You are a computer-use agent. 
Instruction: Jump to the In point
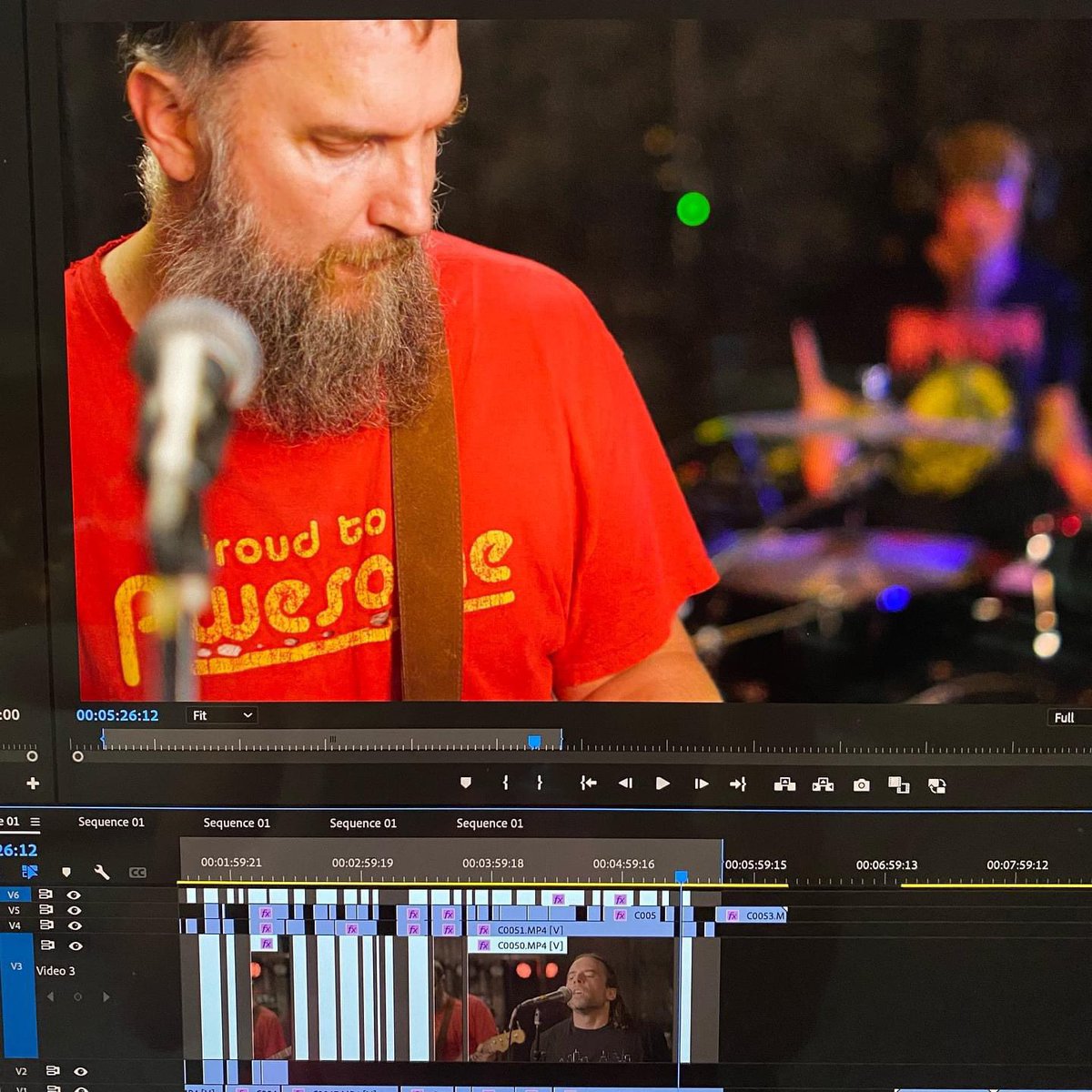pyautogui.click(x=588, y=784)
